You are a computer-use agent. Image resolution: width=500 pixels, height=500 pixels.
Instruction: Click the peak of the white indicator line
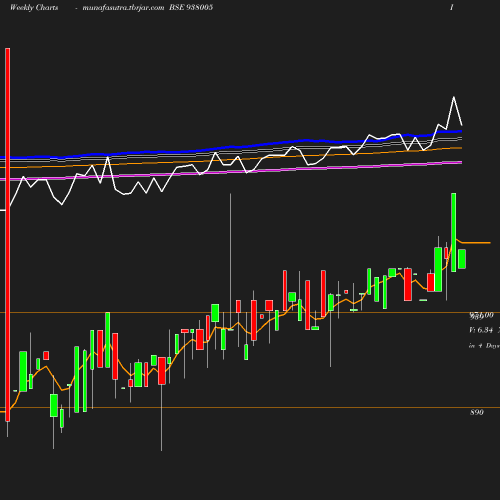(x=454, y=97)
